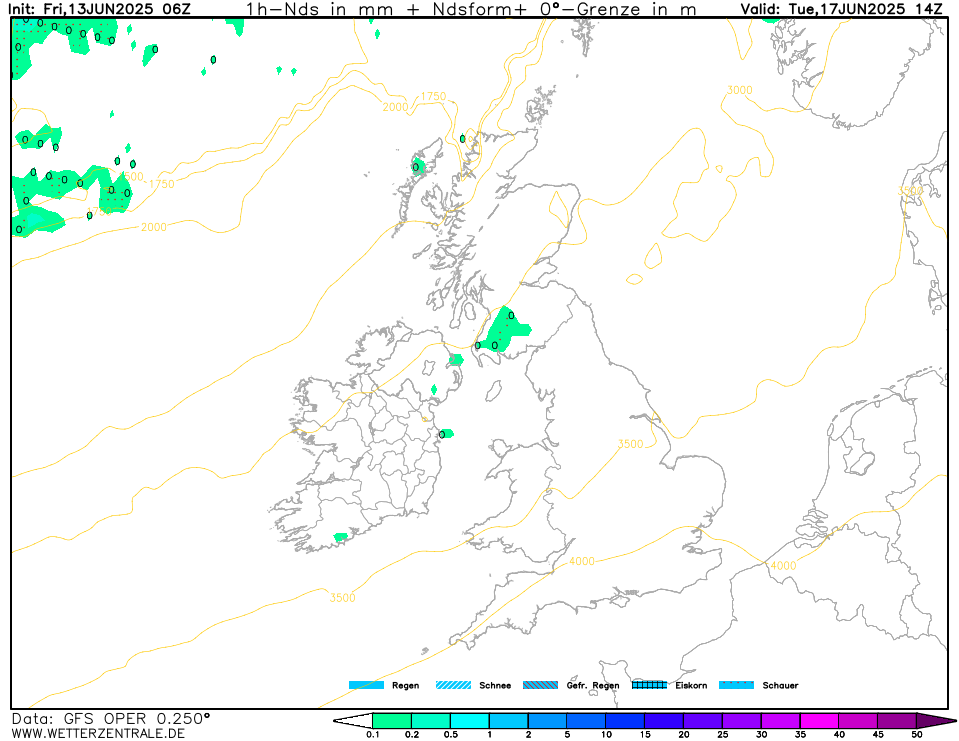The width and height of the screenshot is (959, 741).
Task: Select the 1–2 mm color bar segment
Action: point(508,721)
